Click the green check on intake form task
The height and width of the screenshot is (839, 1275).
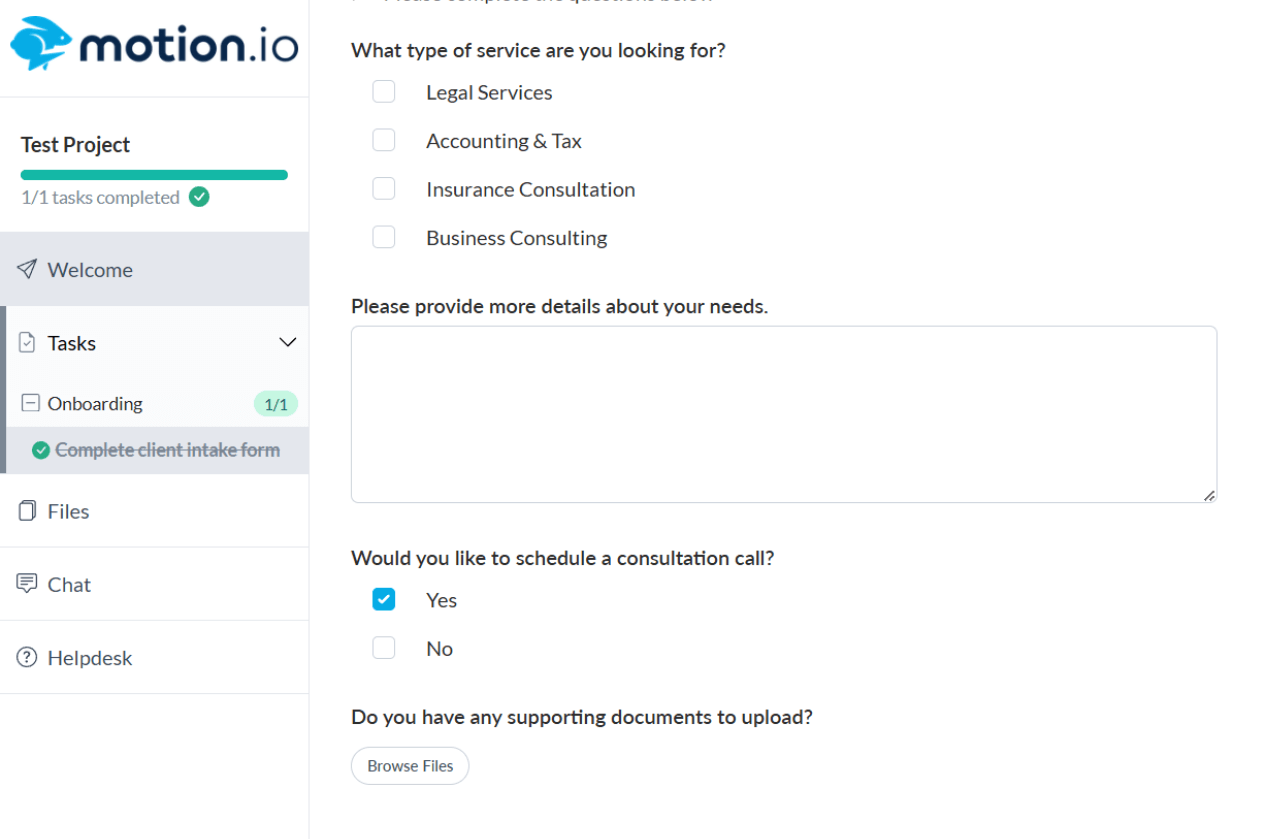[x=41, y=450]
